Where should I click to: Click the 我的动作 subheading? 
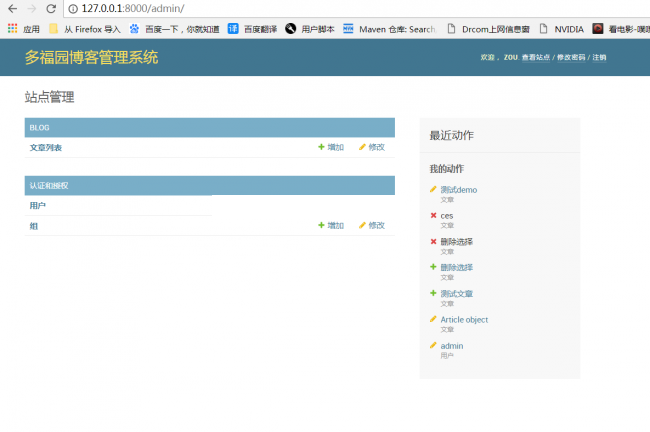[x=446, y=169]
